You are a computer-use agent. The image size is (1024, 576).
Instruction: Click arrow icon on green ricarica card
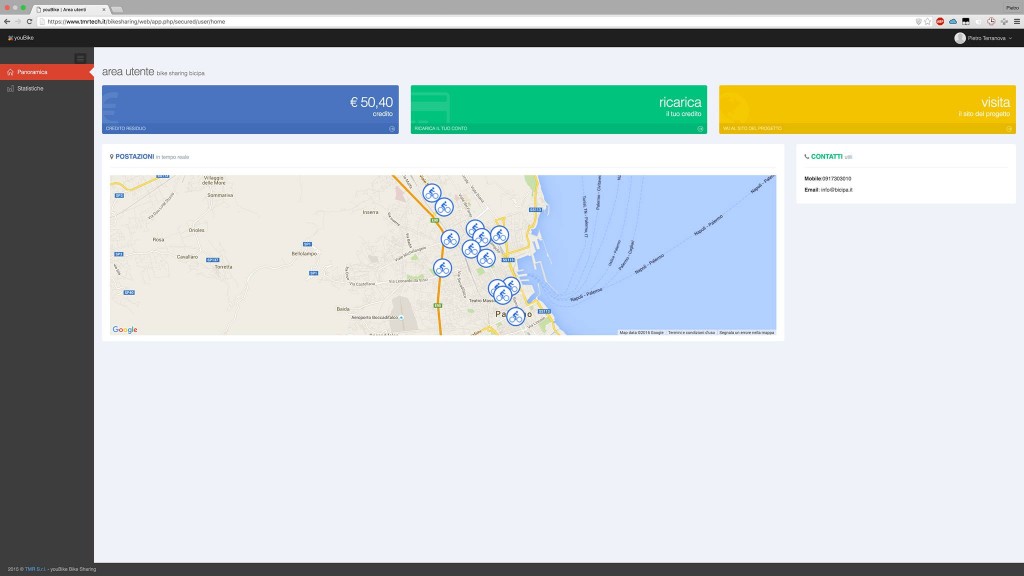point(701,129)
